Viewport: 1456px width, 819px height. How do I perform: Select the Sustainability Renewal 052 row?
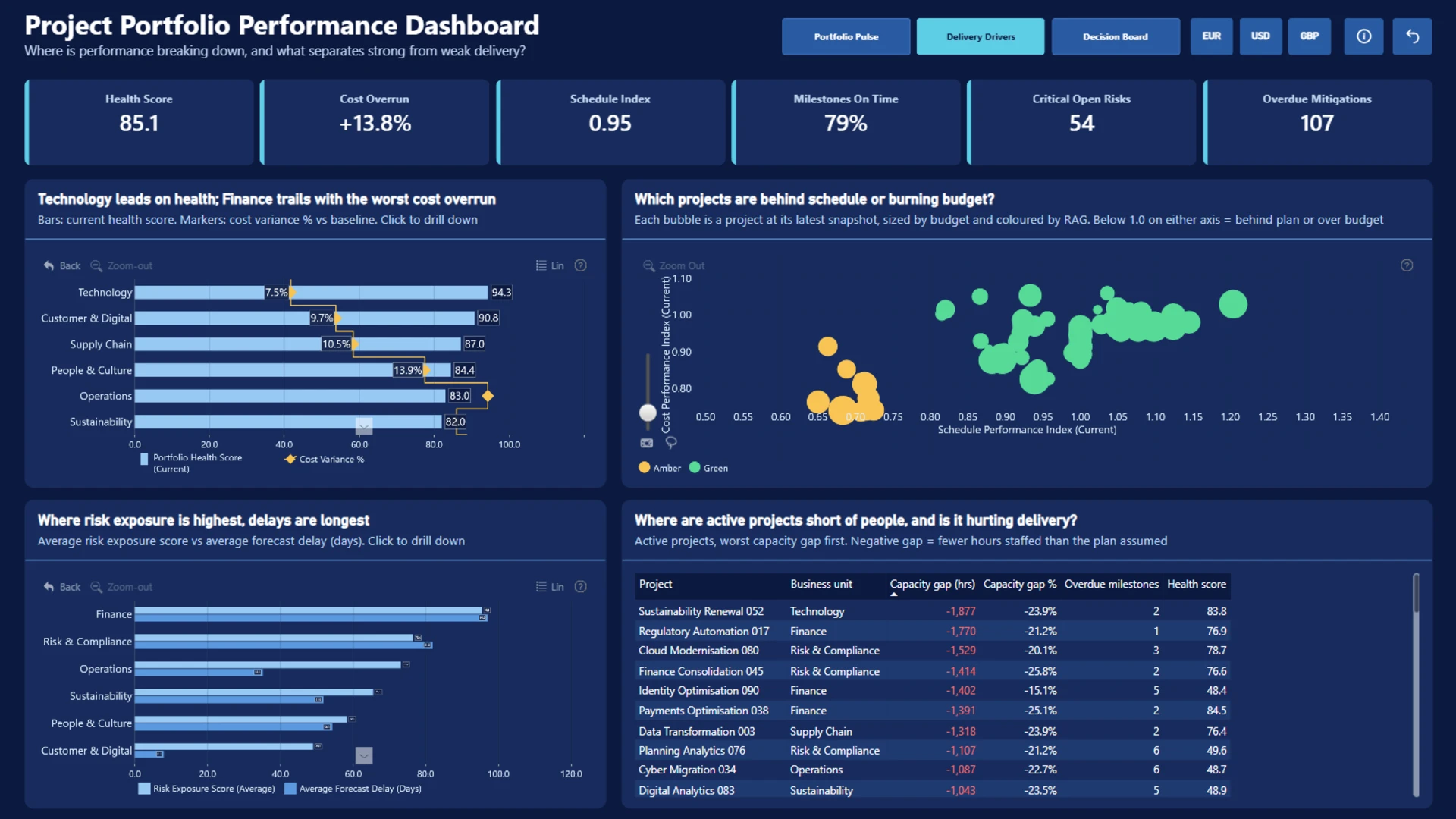pos(932,611)
